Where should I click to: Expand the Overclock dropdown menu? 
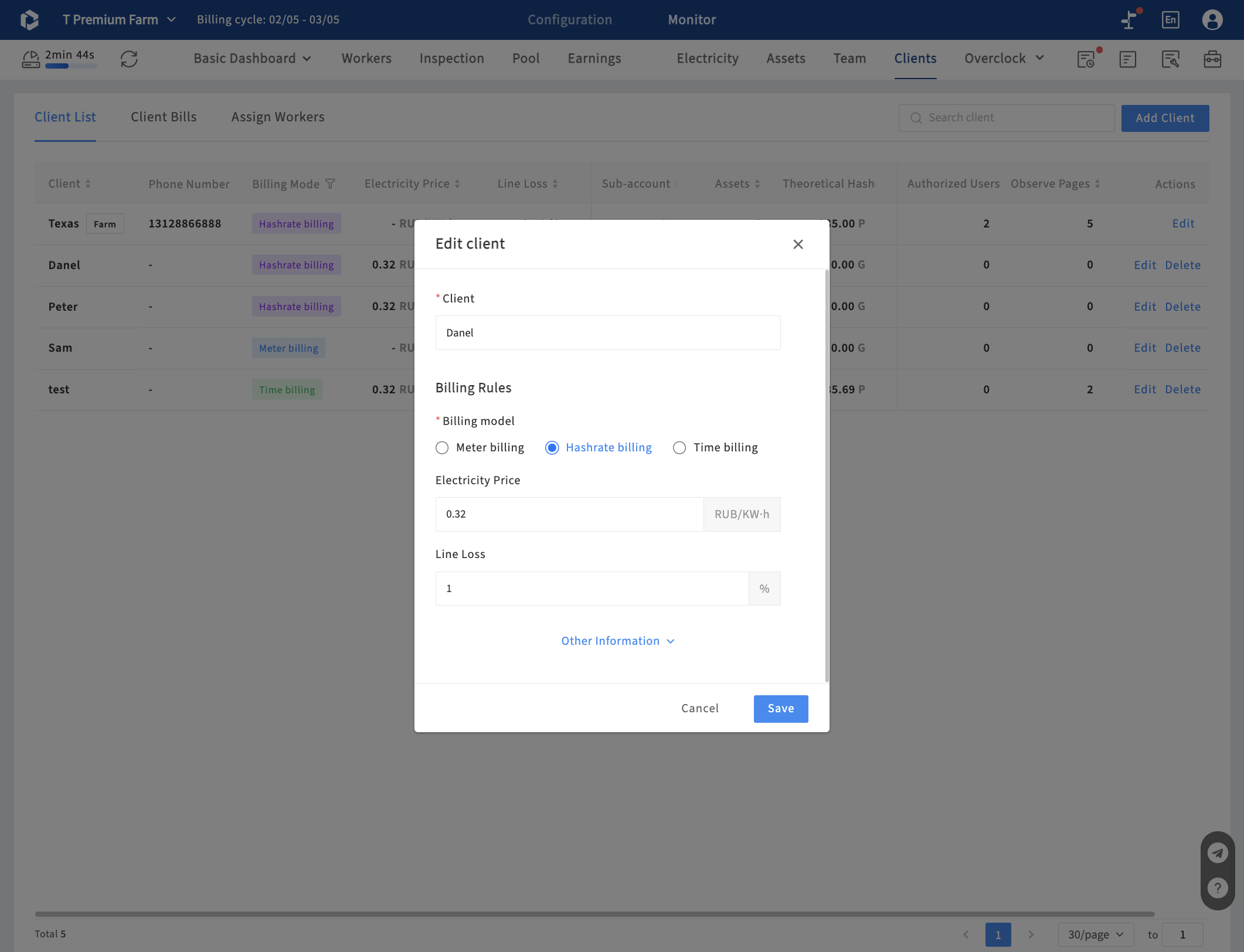(1004, 59)
